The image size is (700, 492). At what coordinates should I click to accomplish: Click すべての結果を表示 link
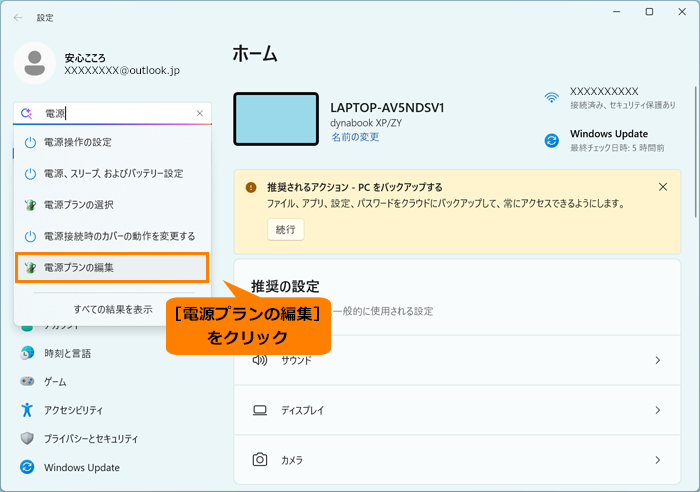(112, 309)
